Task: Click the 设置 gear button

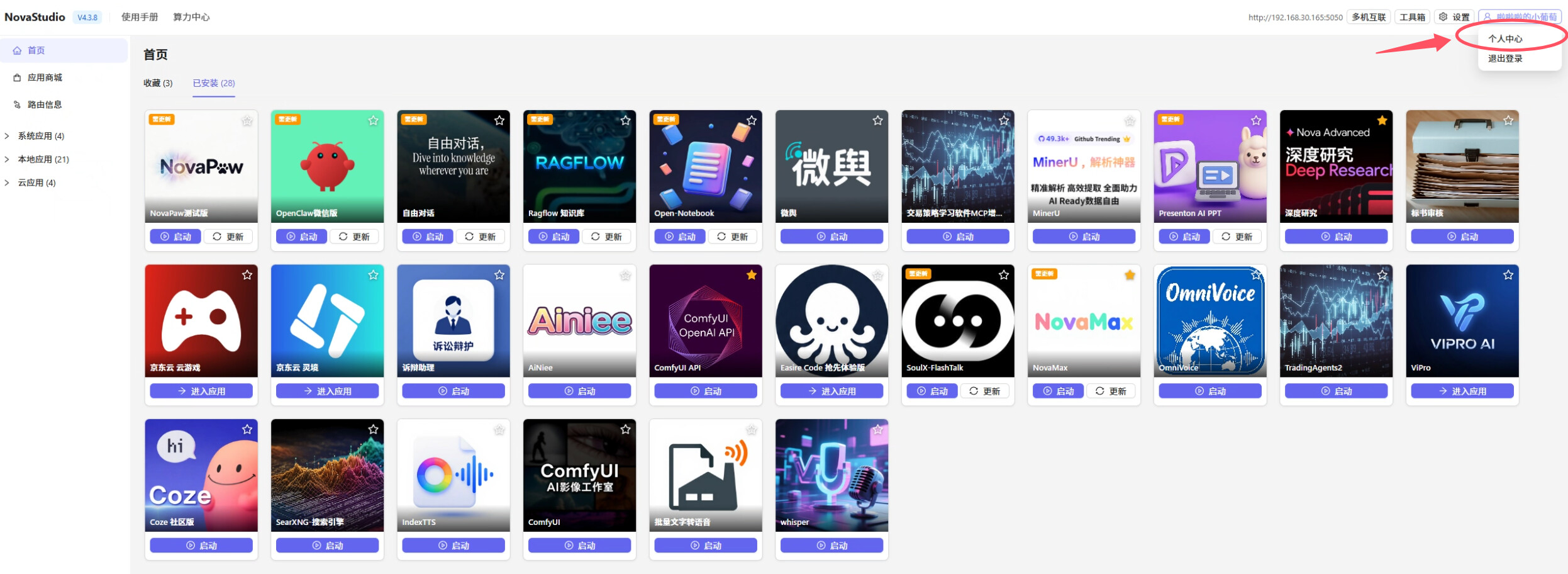Action: (x=1453, y=17)
